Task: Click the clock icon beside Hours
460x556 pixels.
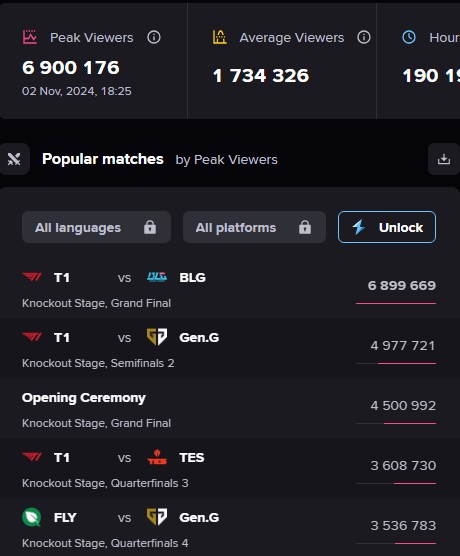Action: (x=409, y=37)
